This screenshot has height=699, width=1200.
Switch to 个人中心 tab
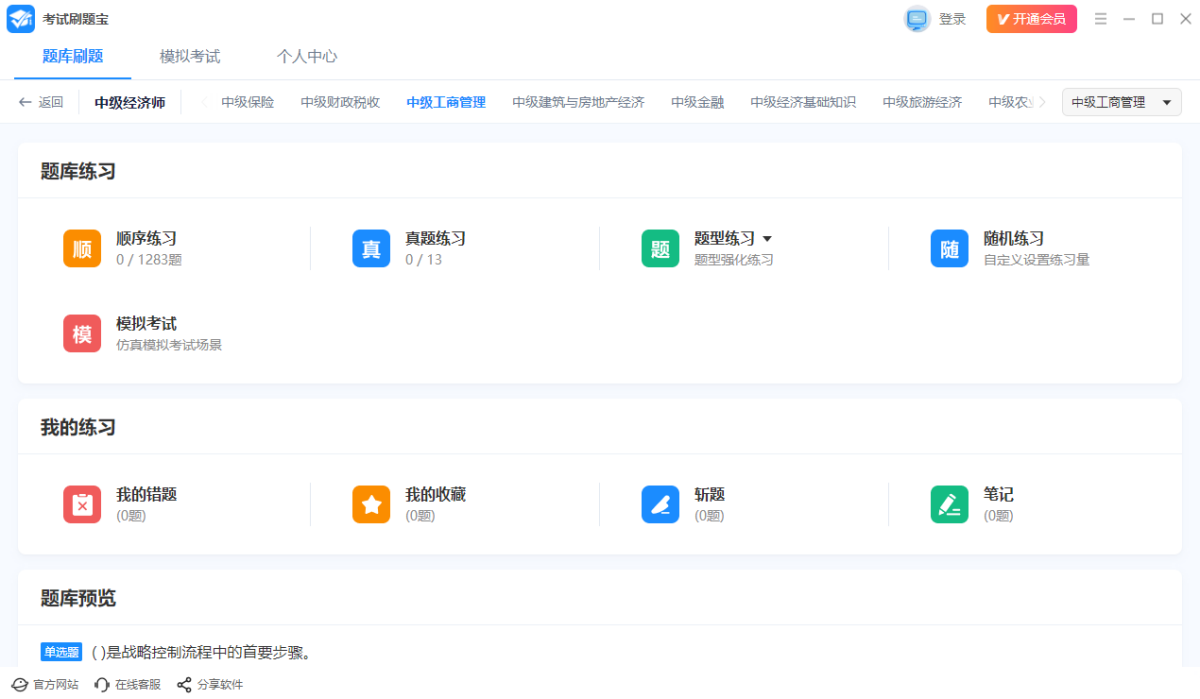(x=307, y=57)
